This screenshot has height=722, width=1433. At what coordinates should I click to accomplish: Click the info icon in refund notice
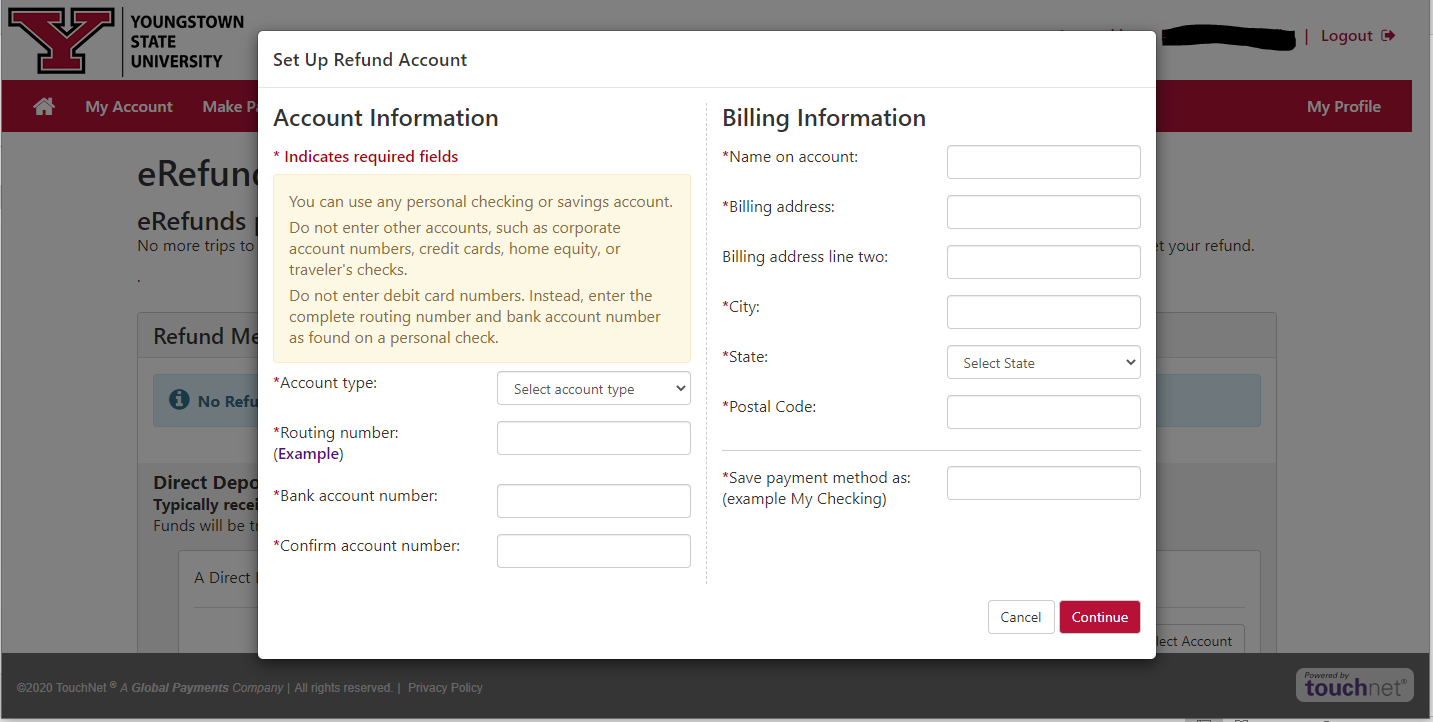tap(179, 400)
